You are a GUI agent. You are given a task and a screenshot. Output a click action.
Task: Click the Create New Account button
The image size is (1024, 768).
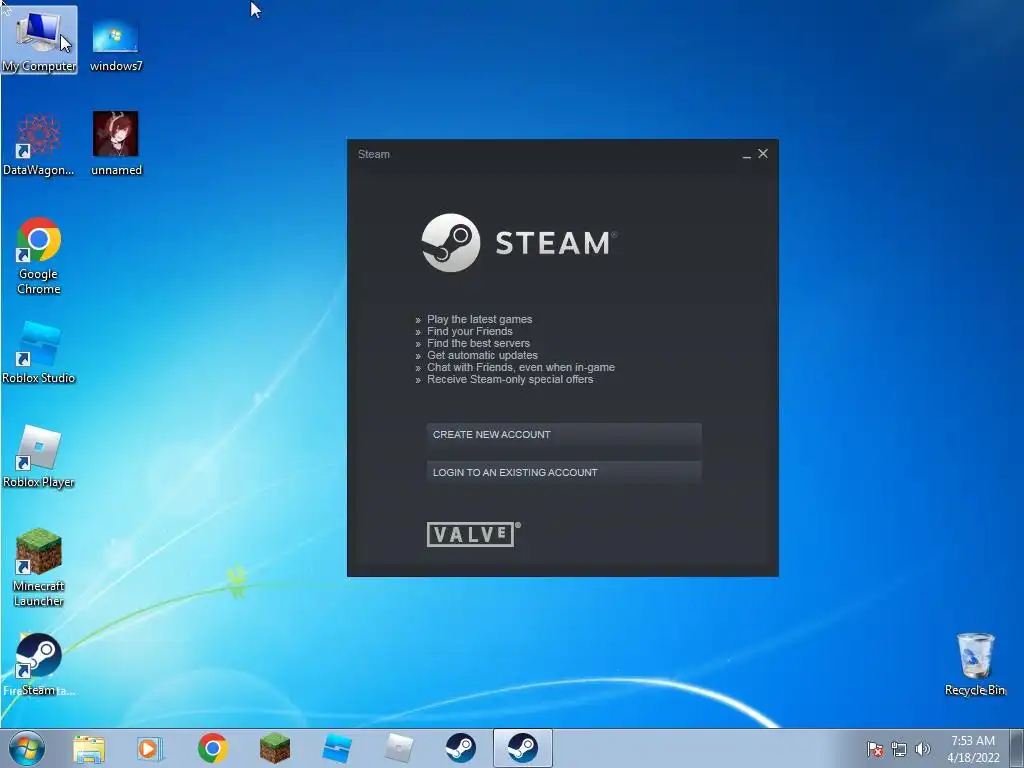564,435
